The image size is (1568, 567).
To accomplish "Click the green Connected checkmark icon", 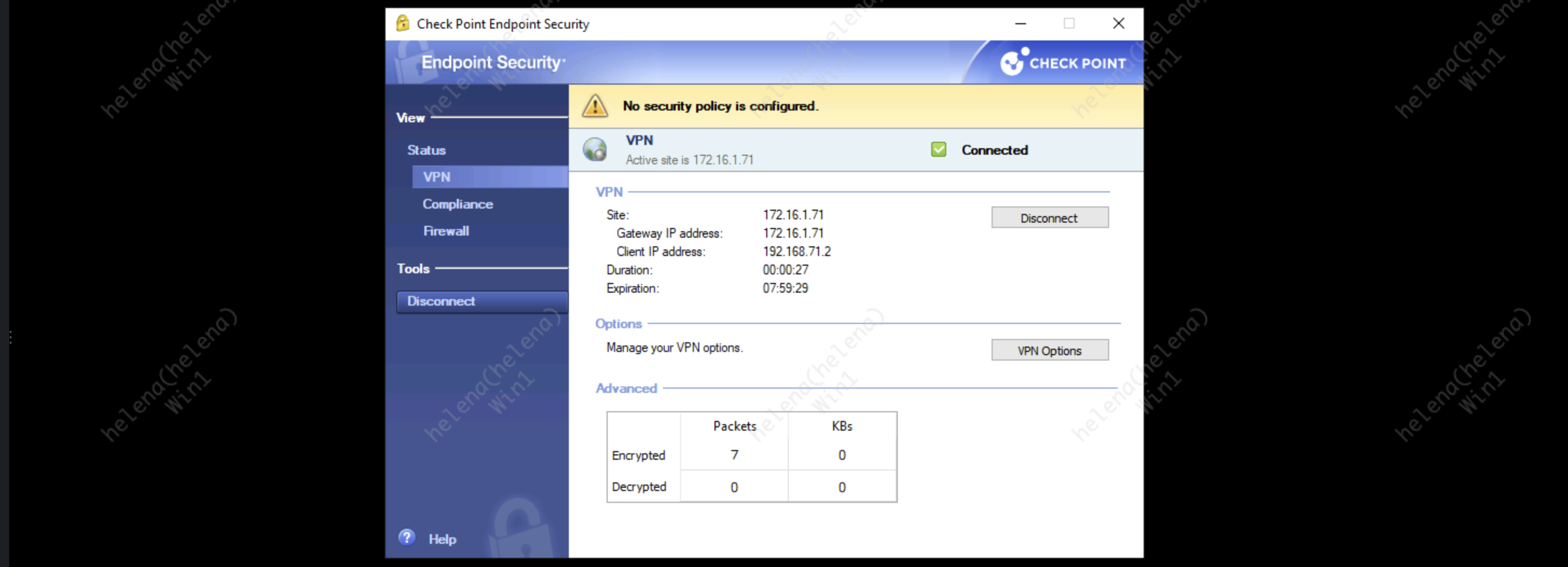I will point(938,150).
